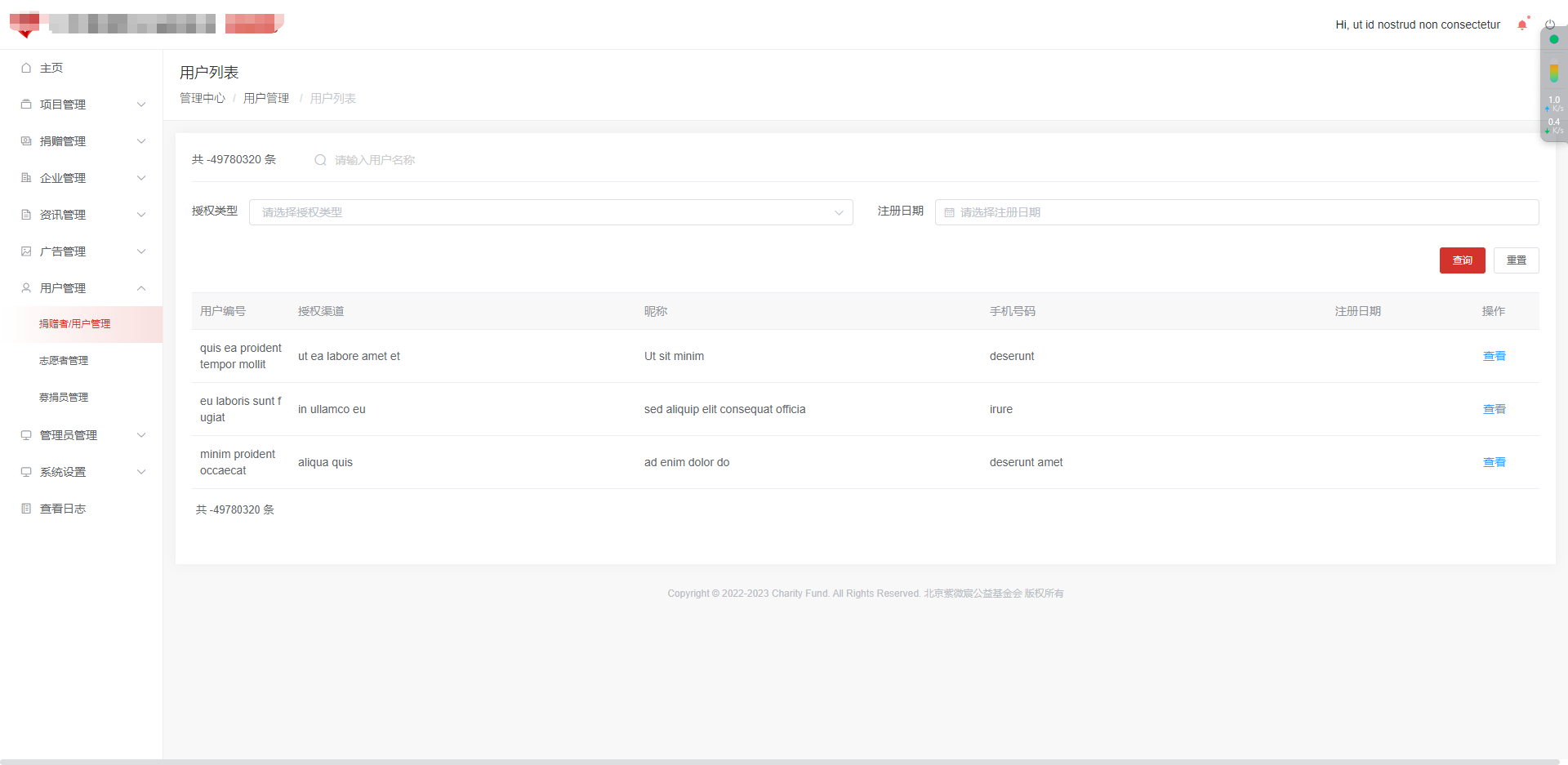Click the 用户列表 page title
The width and height of the screenshot is (1568, 765).
coord(209,73)
